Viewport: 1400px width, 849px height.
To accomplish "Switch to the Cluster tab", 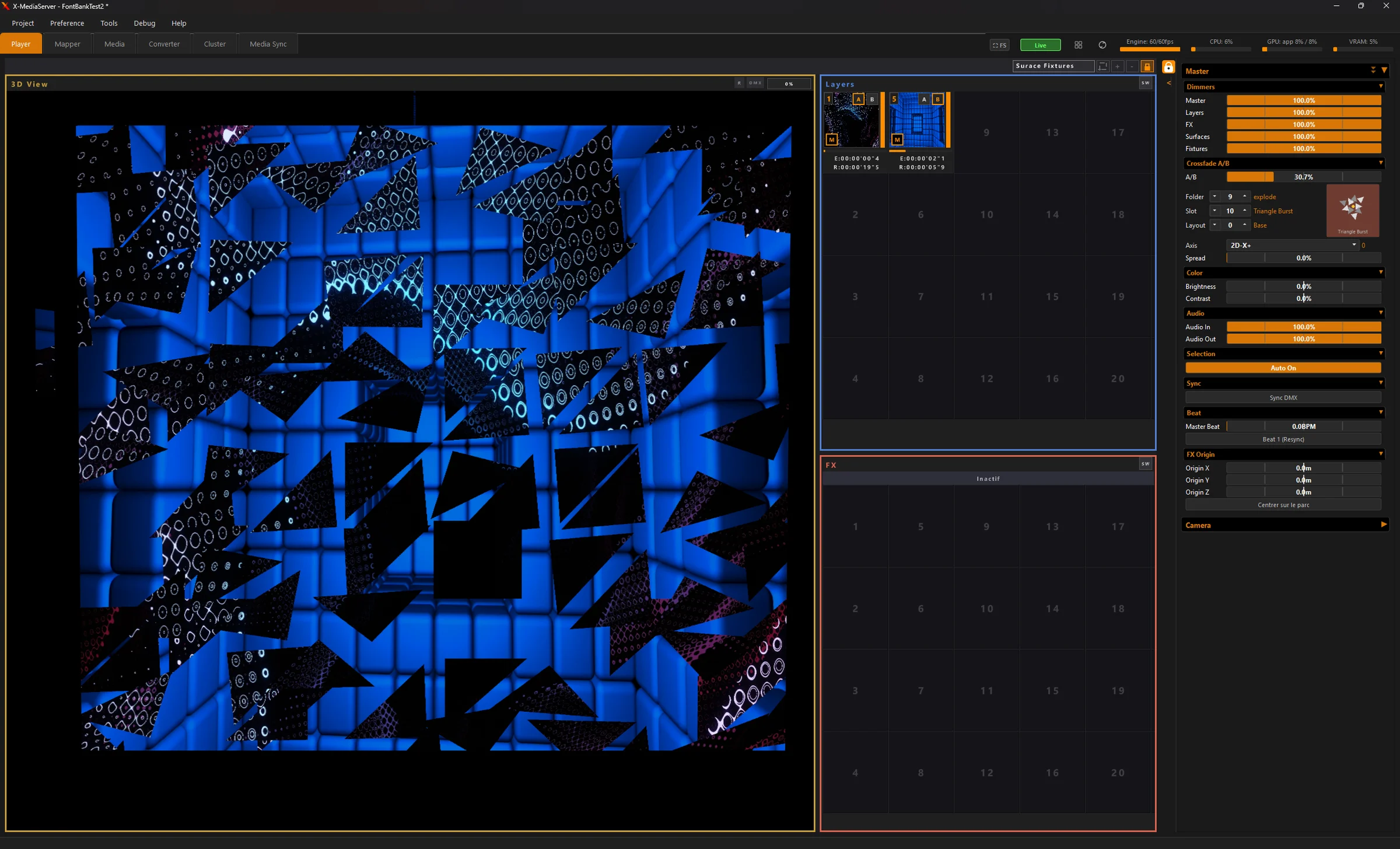I will (x=215, y=44).
